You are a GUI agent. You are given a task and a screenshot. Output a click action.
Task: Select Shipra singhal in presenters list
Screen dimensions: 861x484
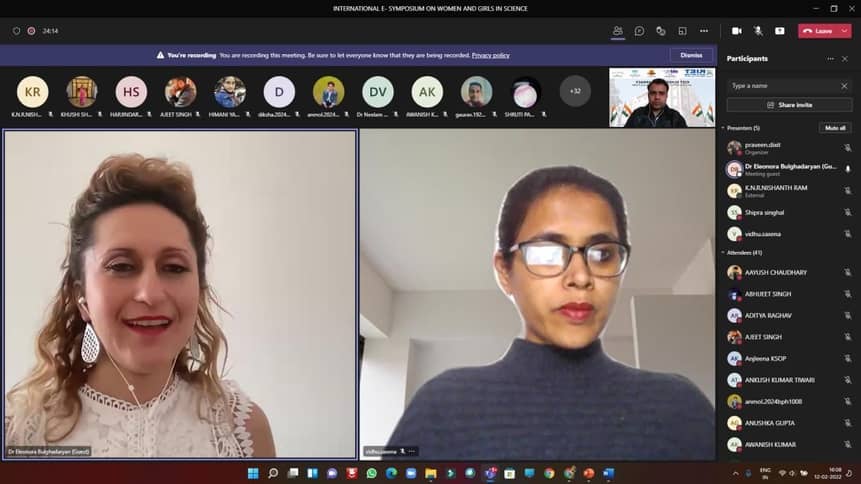(x=765, y=212)
